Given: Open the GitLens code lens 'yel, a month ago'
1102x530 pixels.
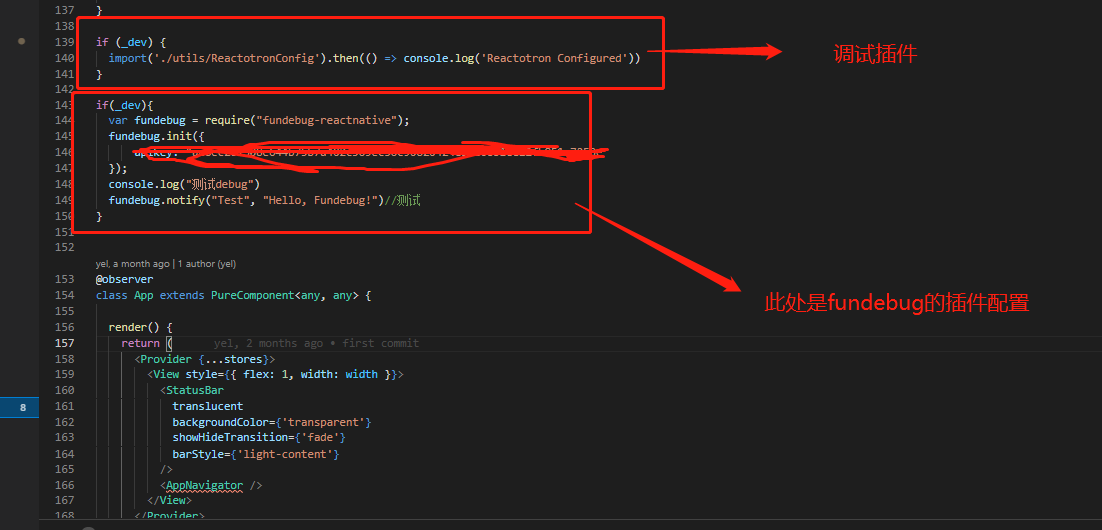Looking at the screenshot, I should (x=133, y=264).
